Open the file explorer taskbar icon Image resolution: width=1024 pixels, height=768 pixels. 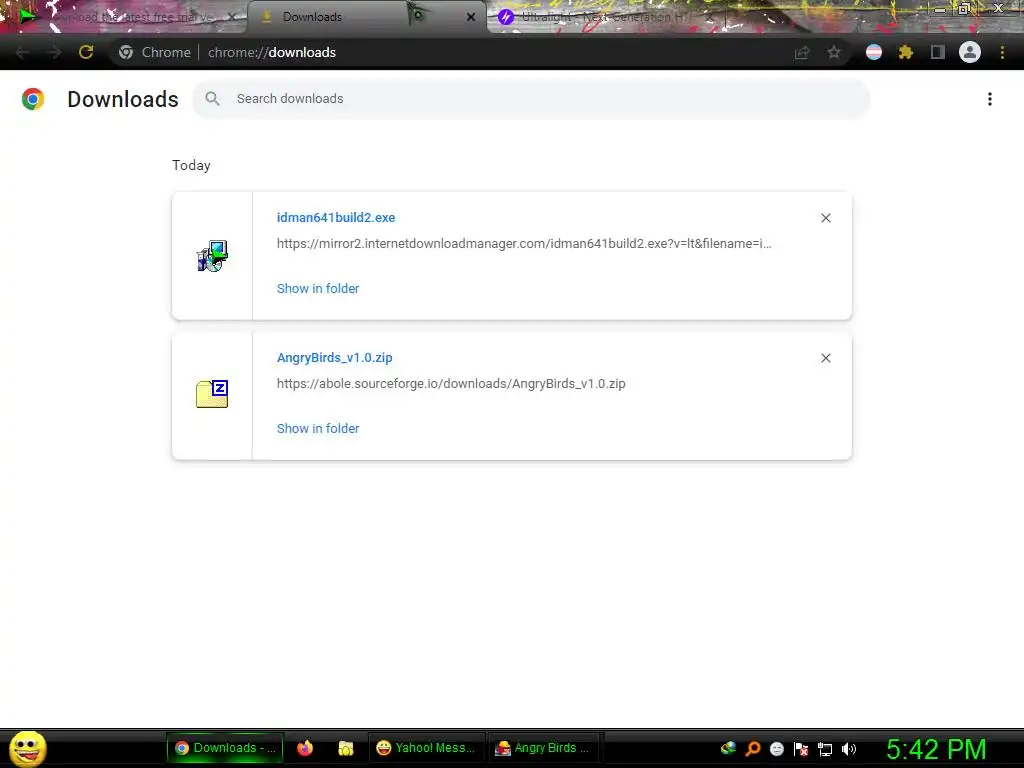click(x=345, y=748)
